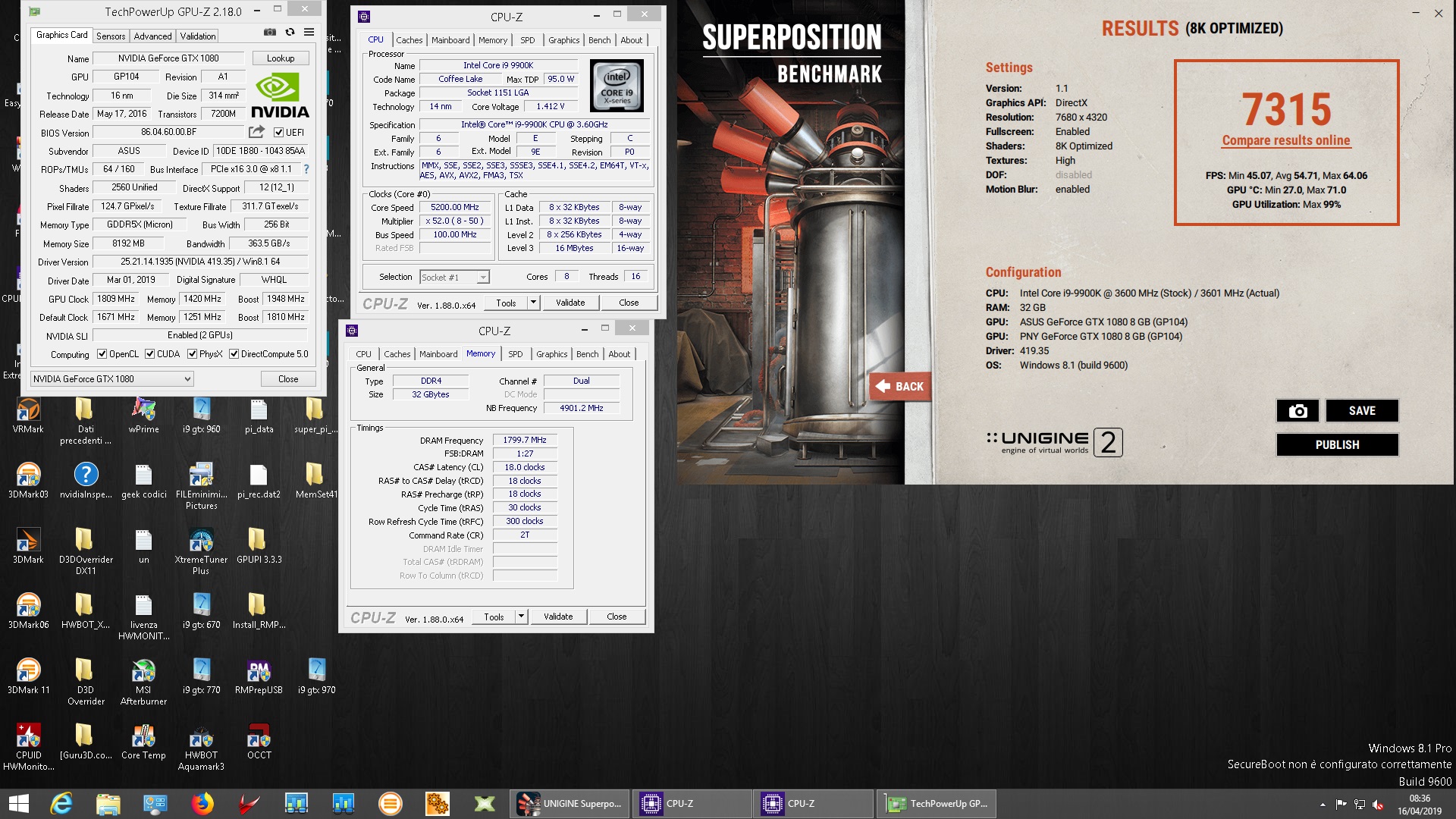Click Validate in CPU-Z Memory window
1456x819 pixels.
[558, 617]
